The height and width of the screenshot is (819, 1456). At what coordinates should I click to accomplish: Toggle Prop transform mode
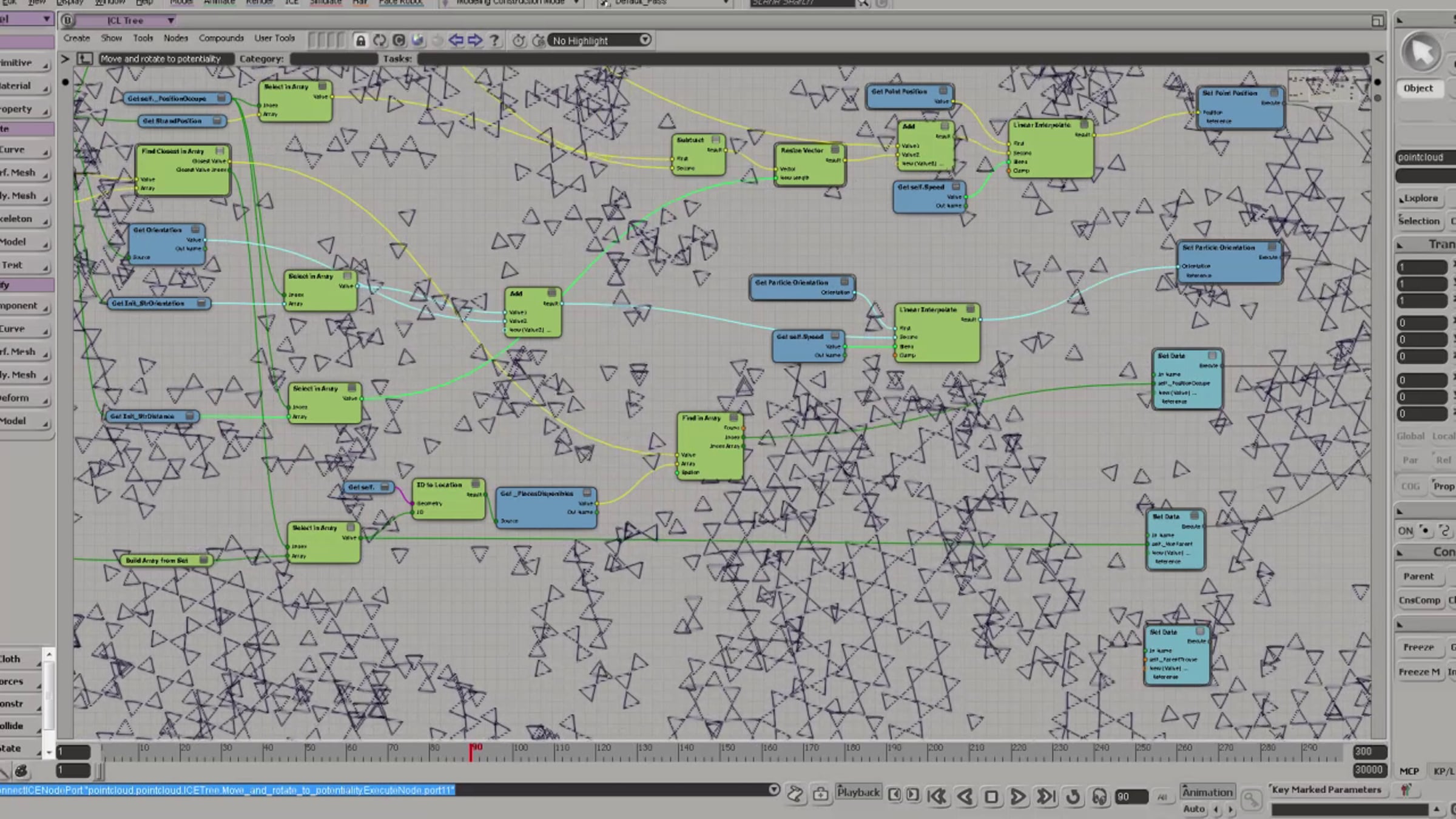[x=1444, y=487]
